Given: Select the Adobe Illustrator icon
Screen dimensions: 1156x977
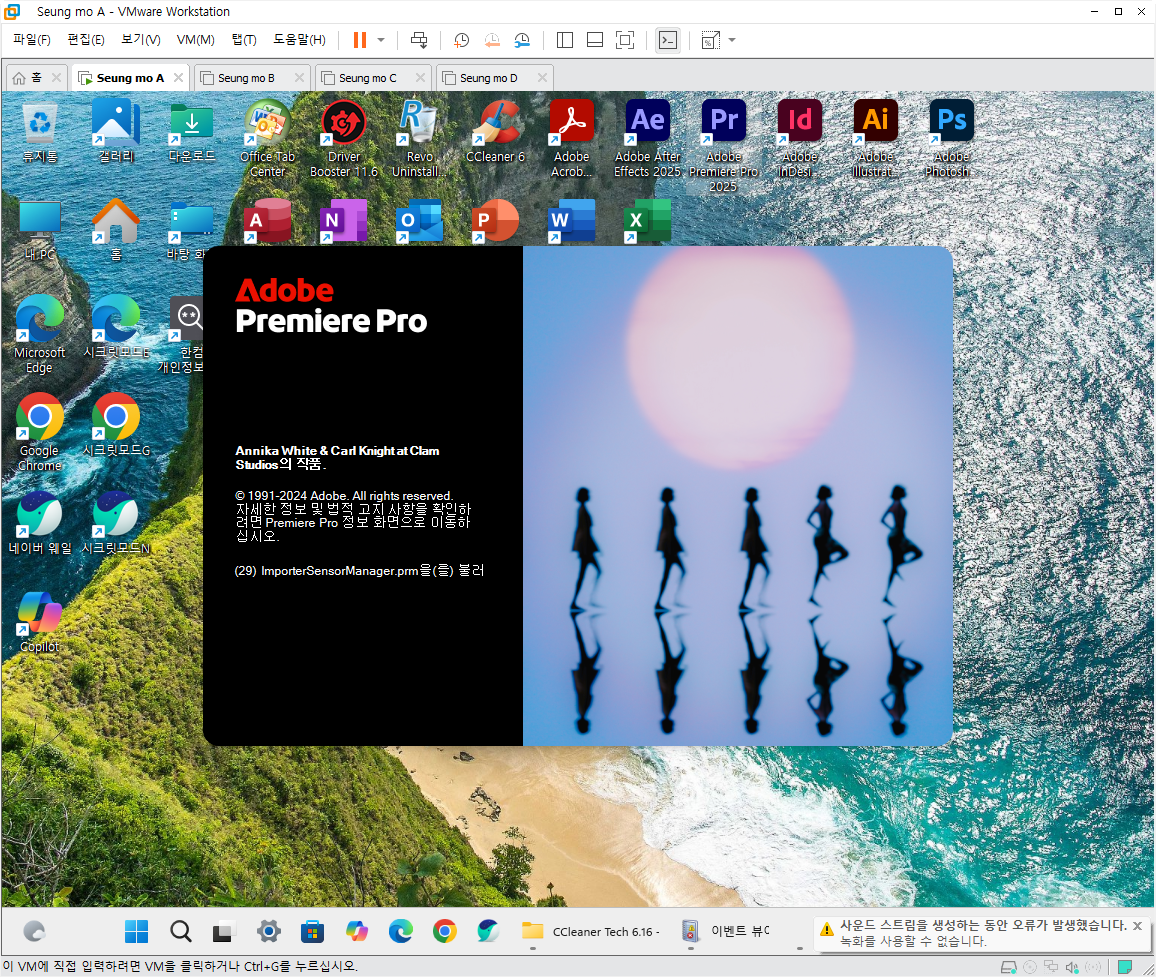Looking at the screenshot, I should coord(875,140).
